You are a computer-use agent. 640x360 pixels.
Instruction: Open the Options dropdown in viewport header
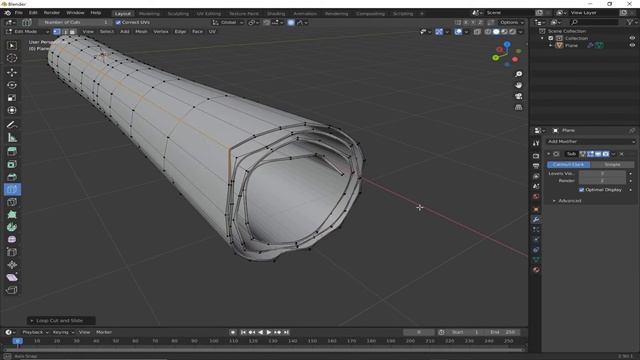[x=511, y=22]
